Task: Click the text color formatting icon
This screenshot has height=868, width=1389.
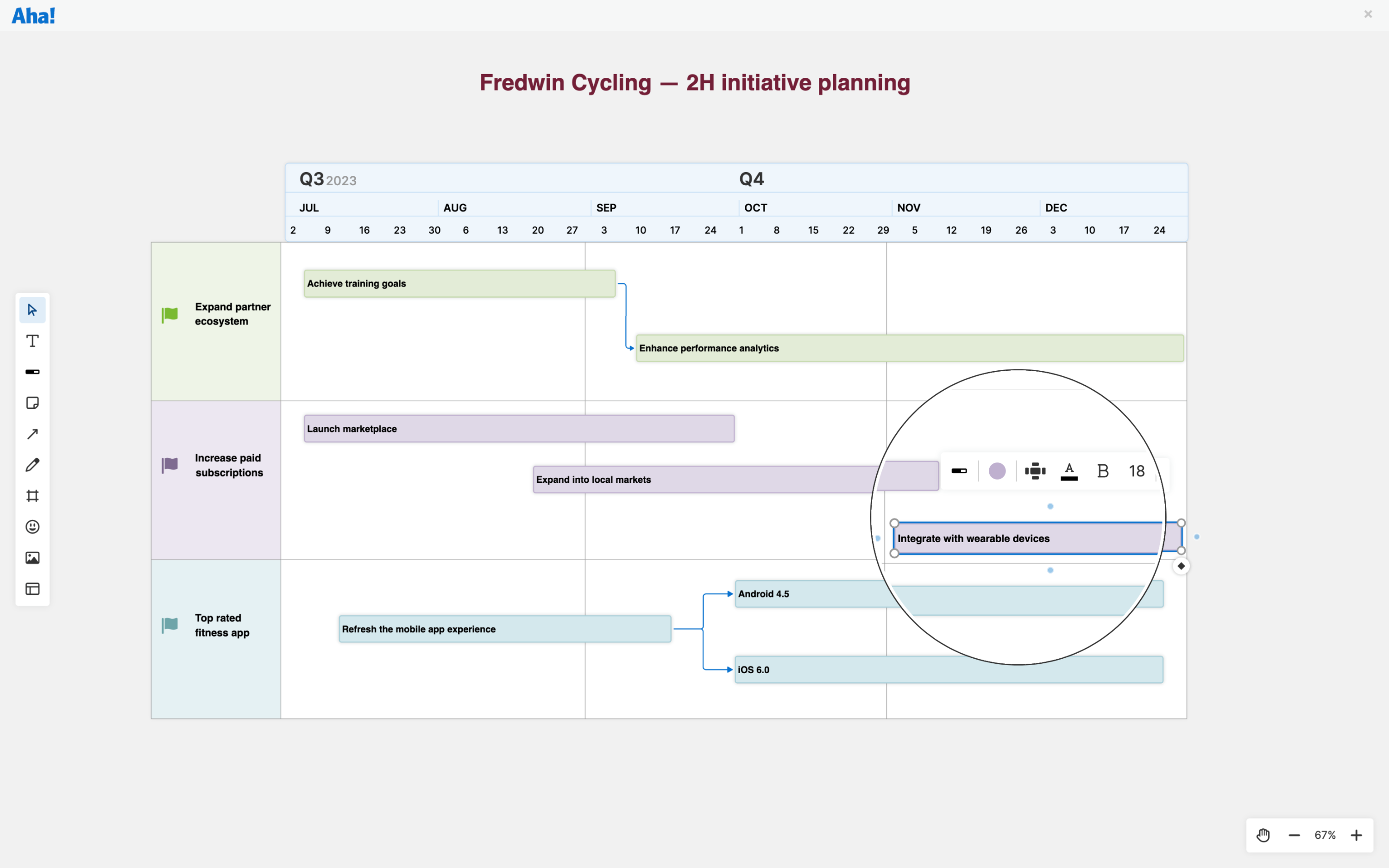Action: tap(1068, 470)
